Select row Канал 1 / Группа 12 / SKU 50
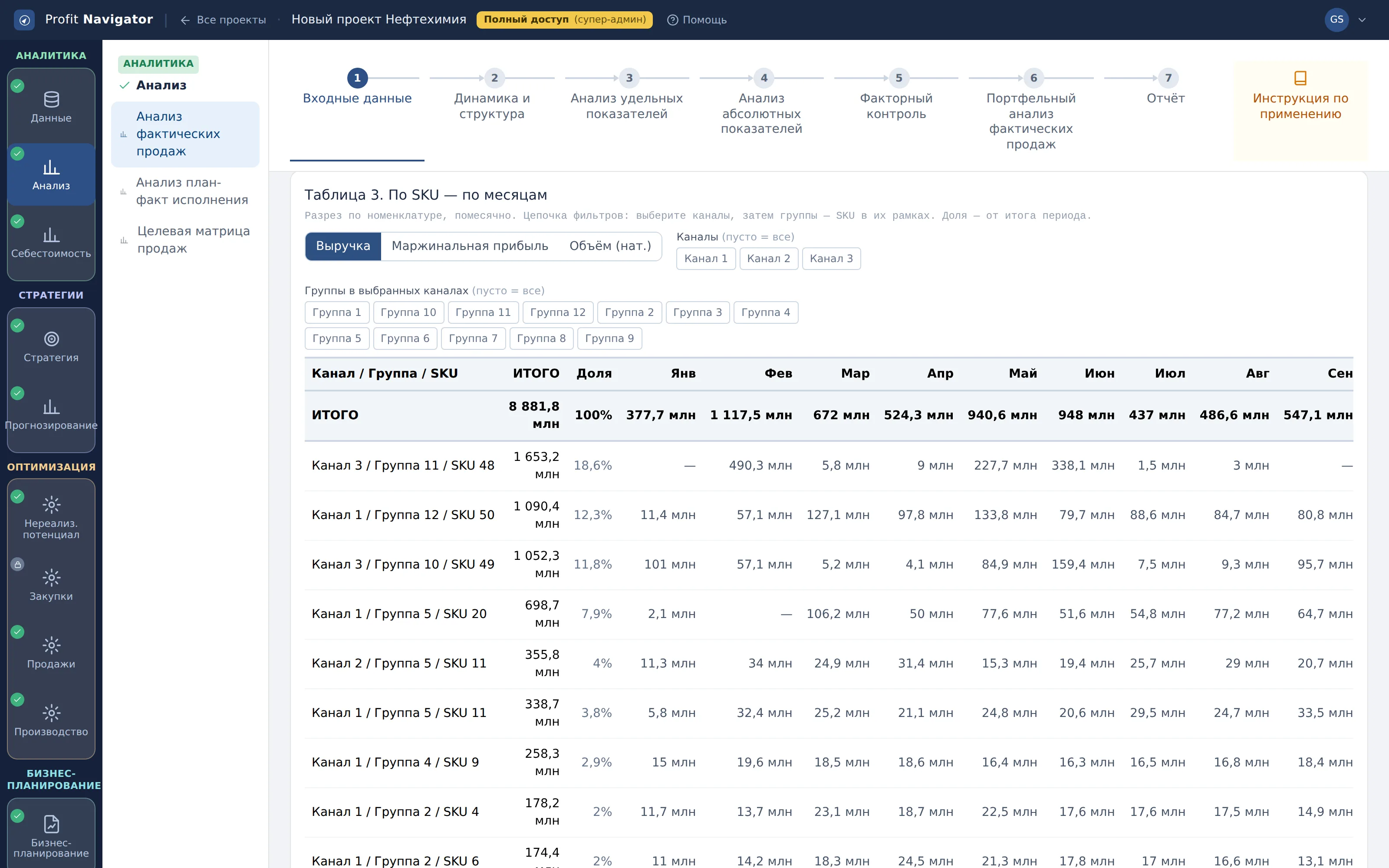 pos(828,515)
